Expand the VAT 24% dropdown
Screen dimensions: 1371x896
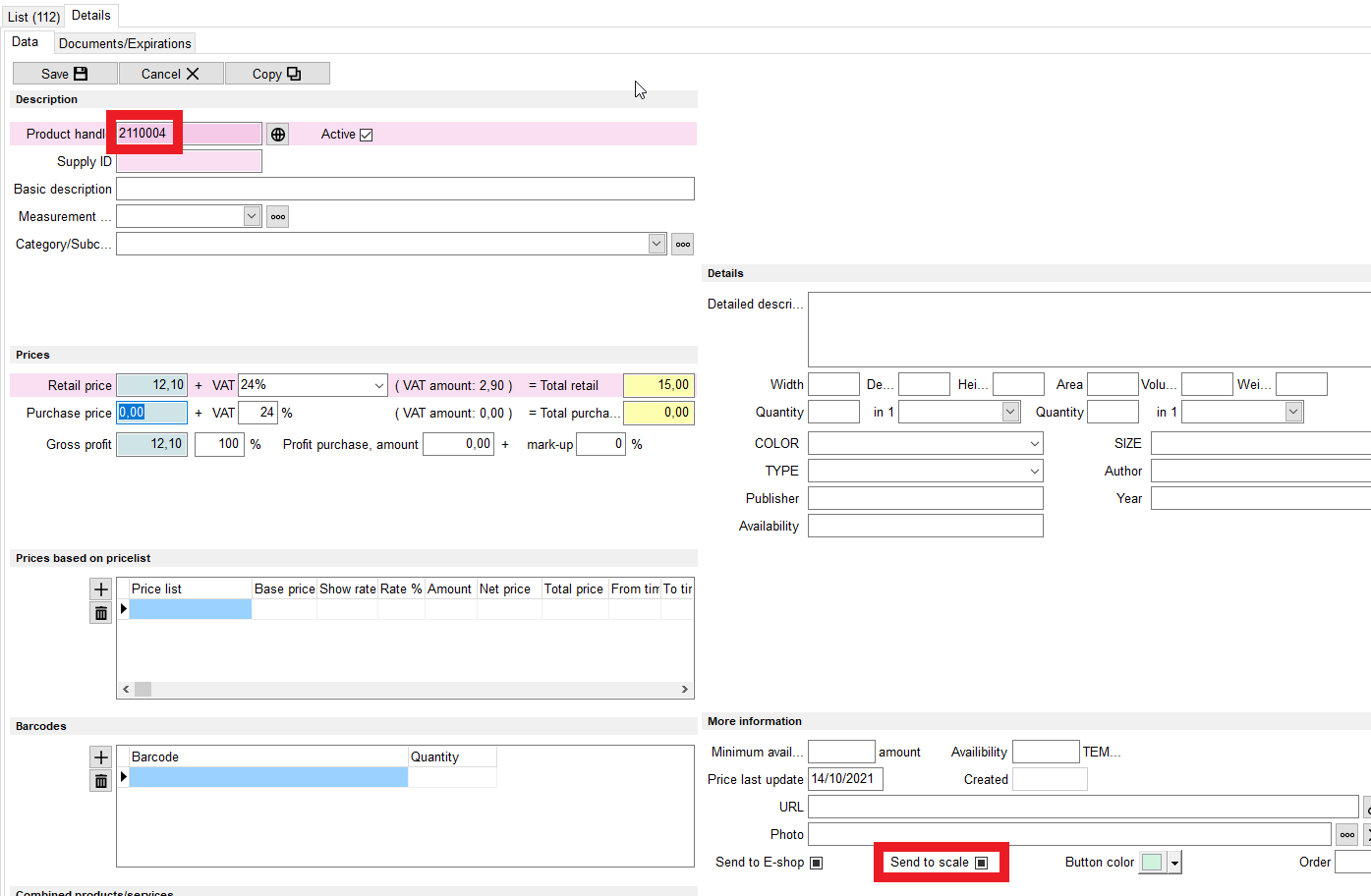click(x=379, y=386)
